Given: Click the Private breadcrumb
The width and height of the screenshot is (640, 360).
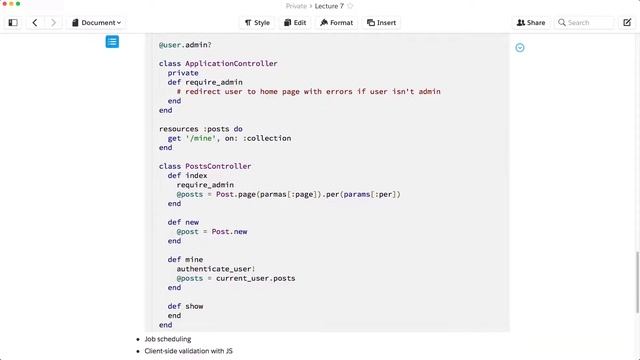Looking at the screenshot, I should point(296,6).
